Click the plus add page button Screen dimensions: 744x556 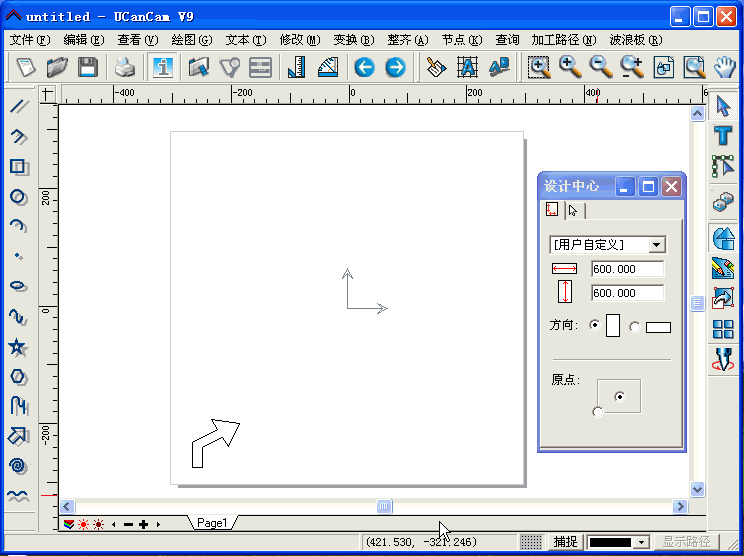pyautogui.click(x=143, y=524)
